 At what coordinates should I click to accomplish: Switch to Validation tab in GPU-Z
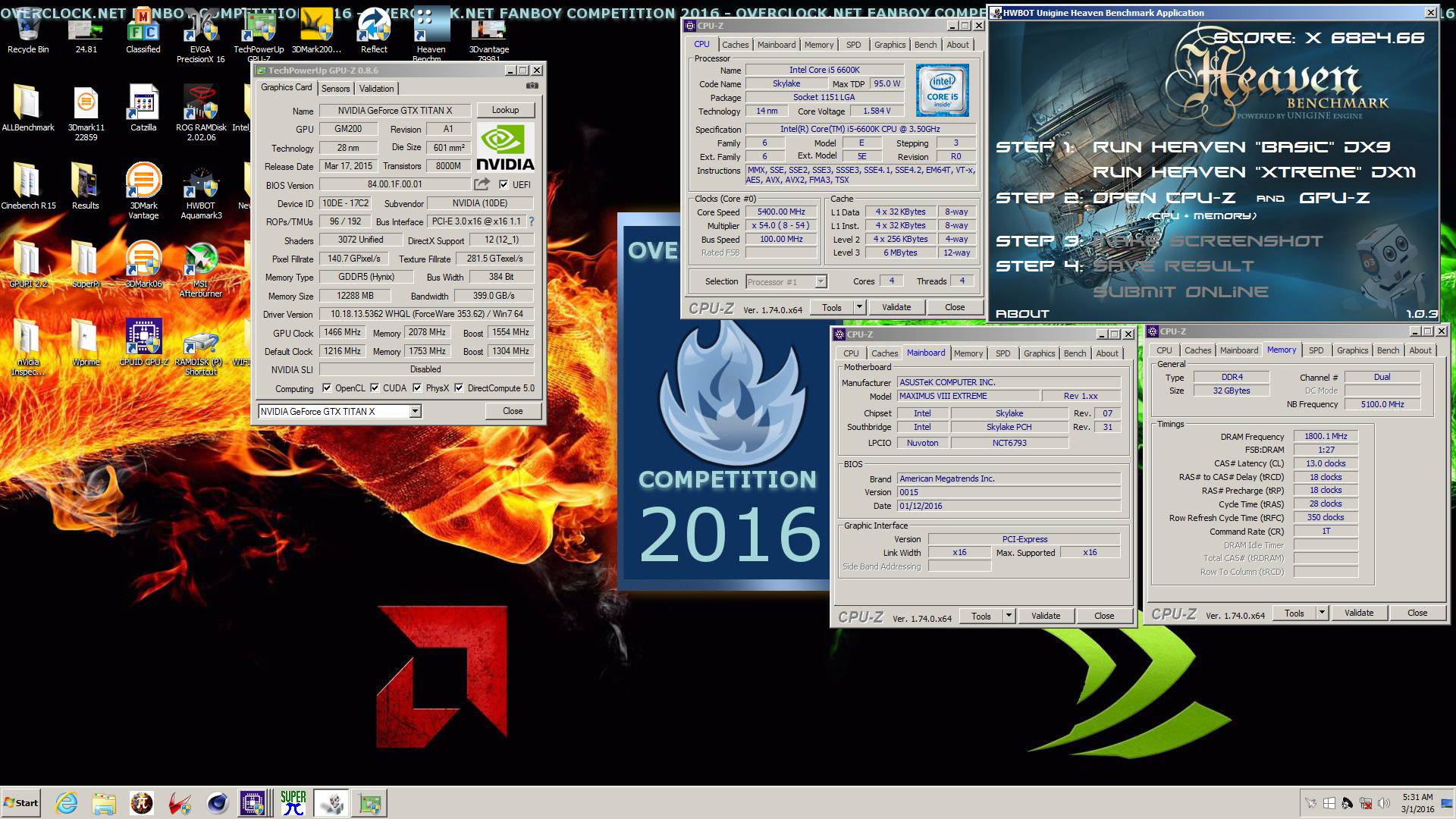[x=377, y=88]
